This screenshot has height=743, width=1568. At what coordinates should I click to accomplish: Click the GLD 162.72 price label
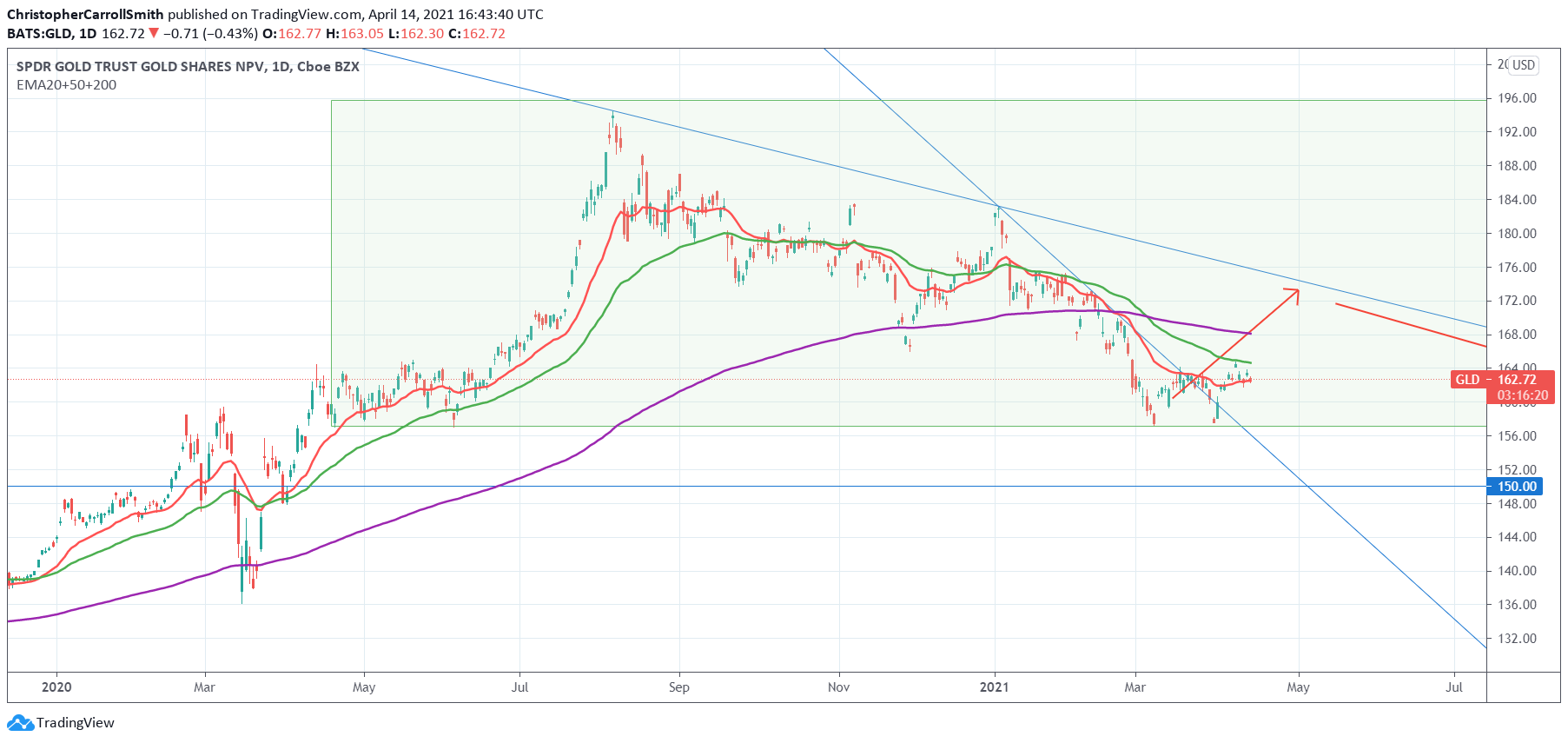point(1502,380)
